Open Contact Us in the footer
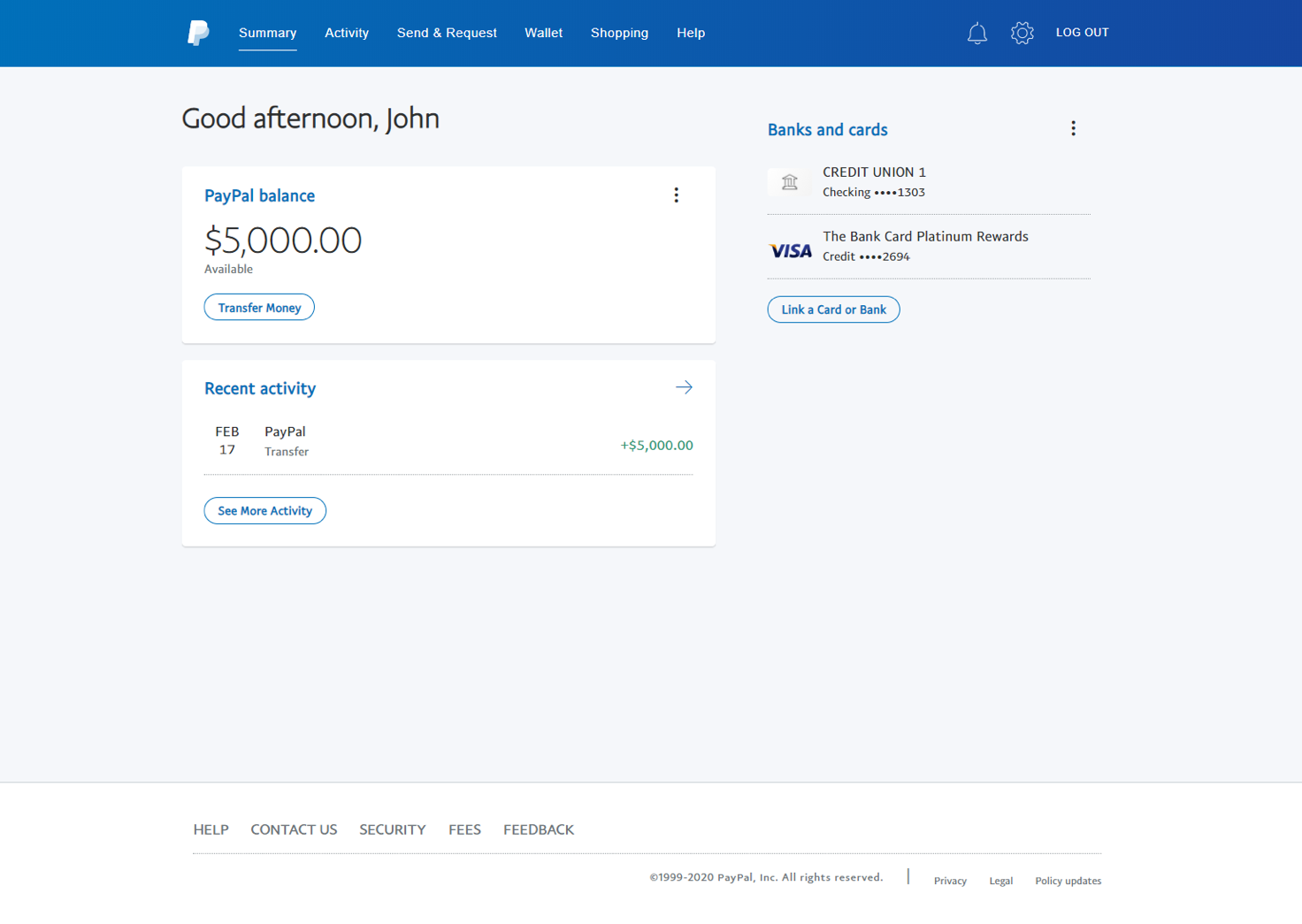Viewport: 1302px width, 924px height. [294, 829]
